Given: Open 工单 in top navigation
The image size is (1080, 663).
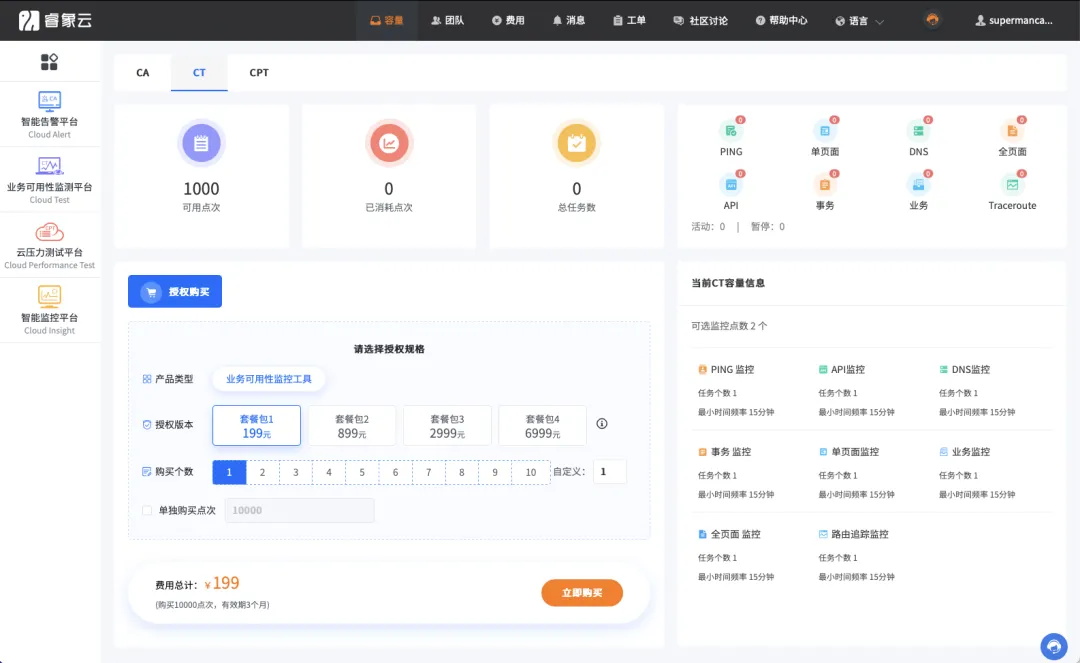Looking at the screenshot, I should pyautogui.click(x=629, y=21).
